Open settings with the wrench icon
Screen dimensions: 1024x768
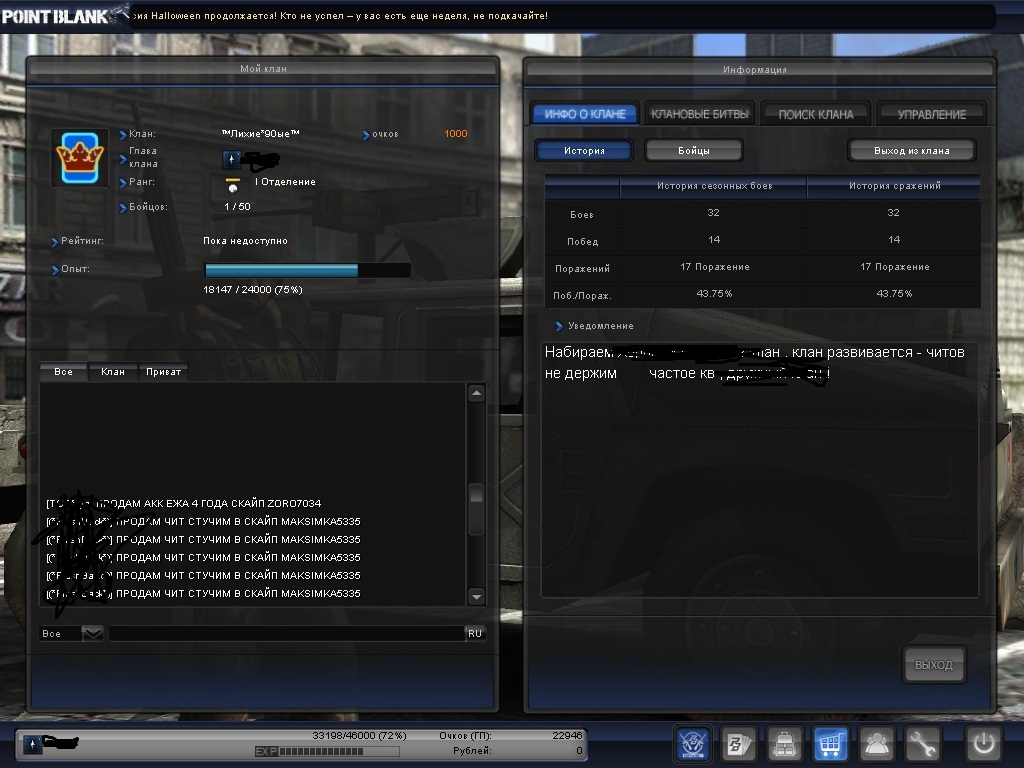pos(922,744)
